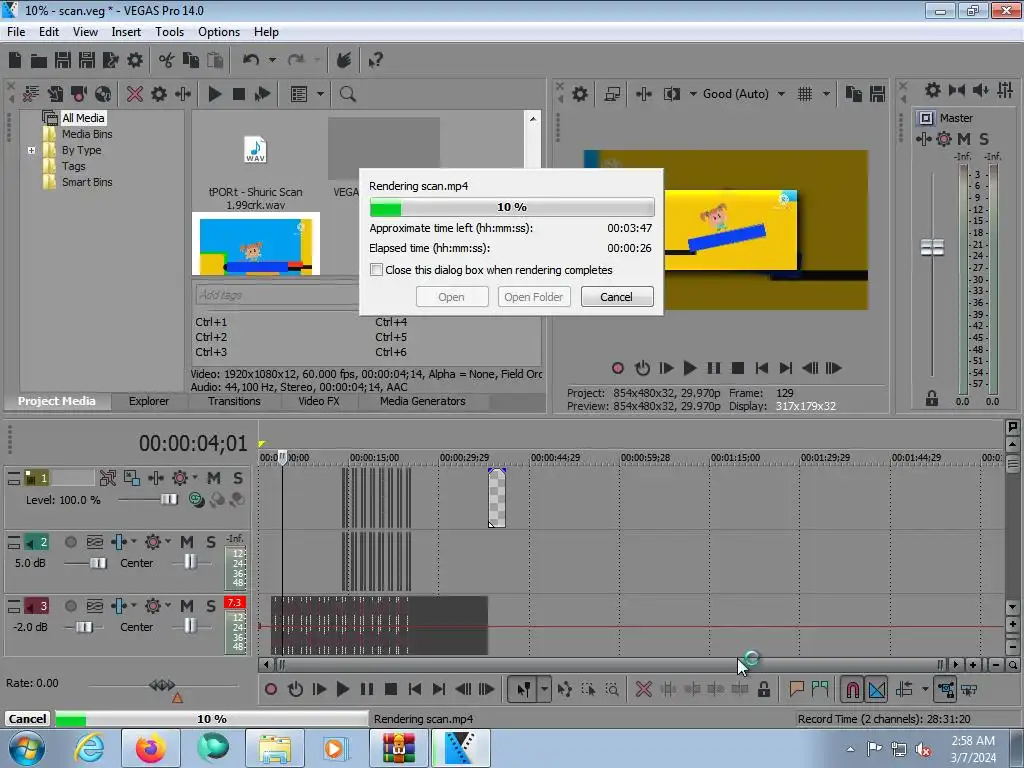Click preview on external monitor icon

[x=612, y=94]
